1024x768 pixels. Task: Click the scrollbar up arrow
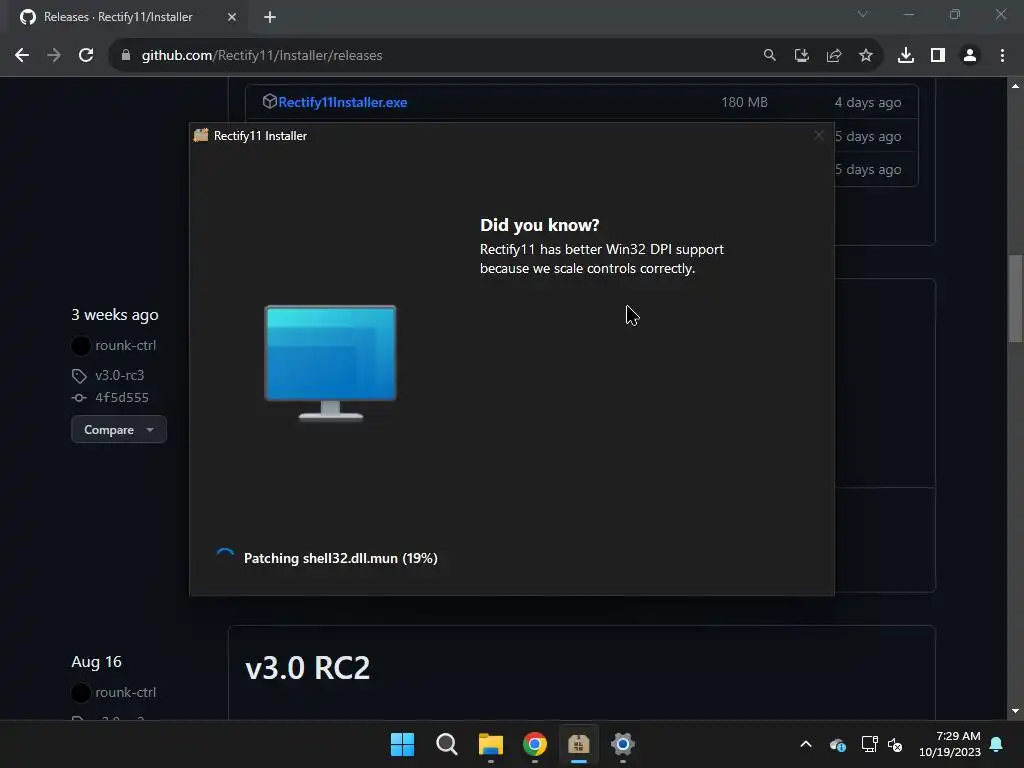pos(1015,86)
